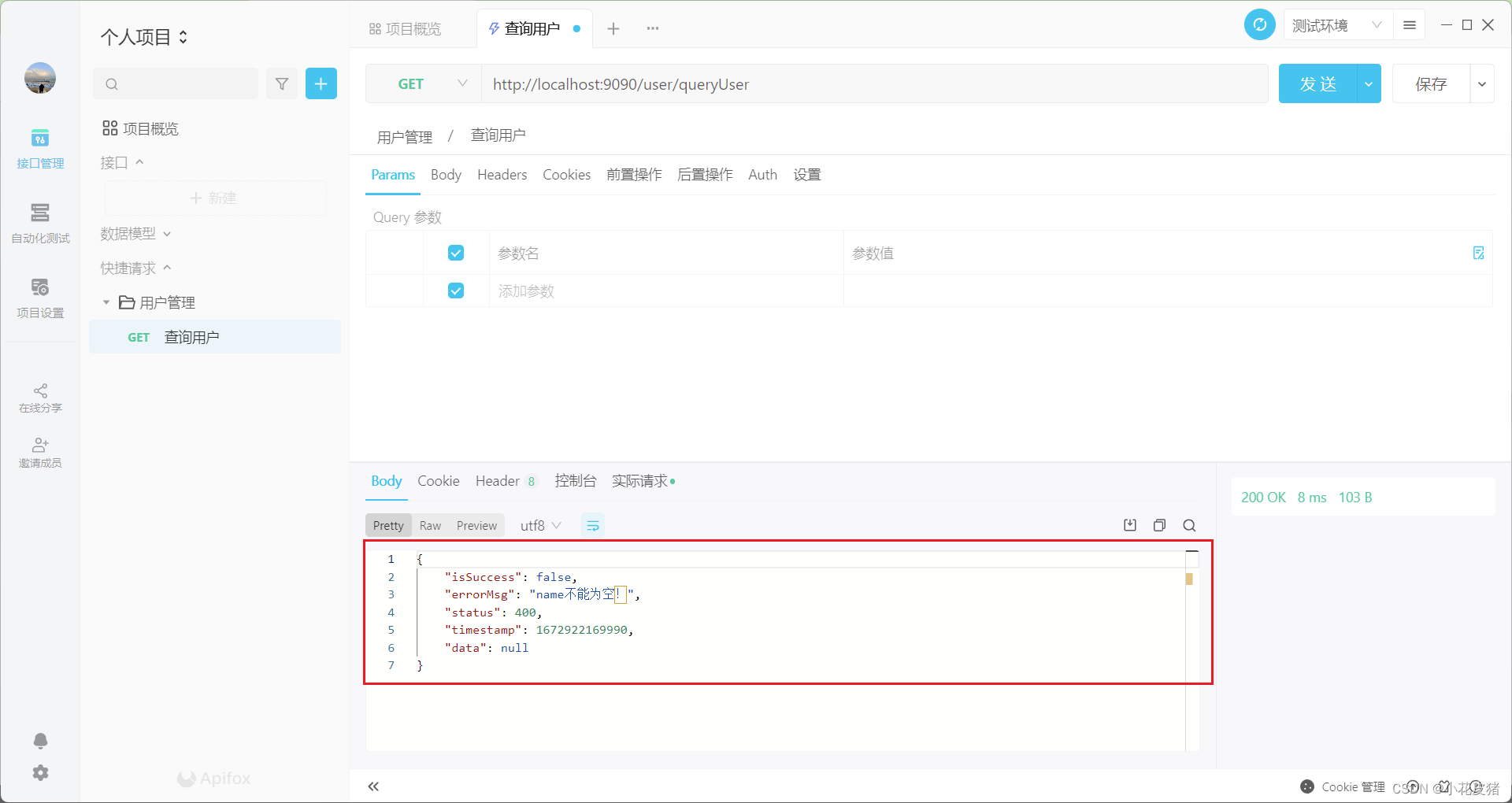Select the 控制台 tab
Screen dimensions: 1512x803
tap(576, 481)
